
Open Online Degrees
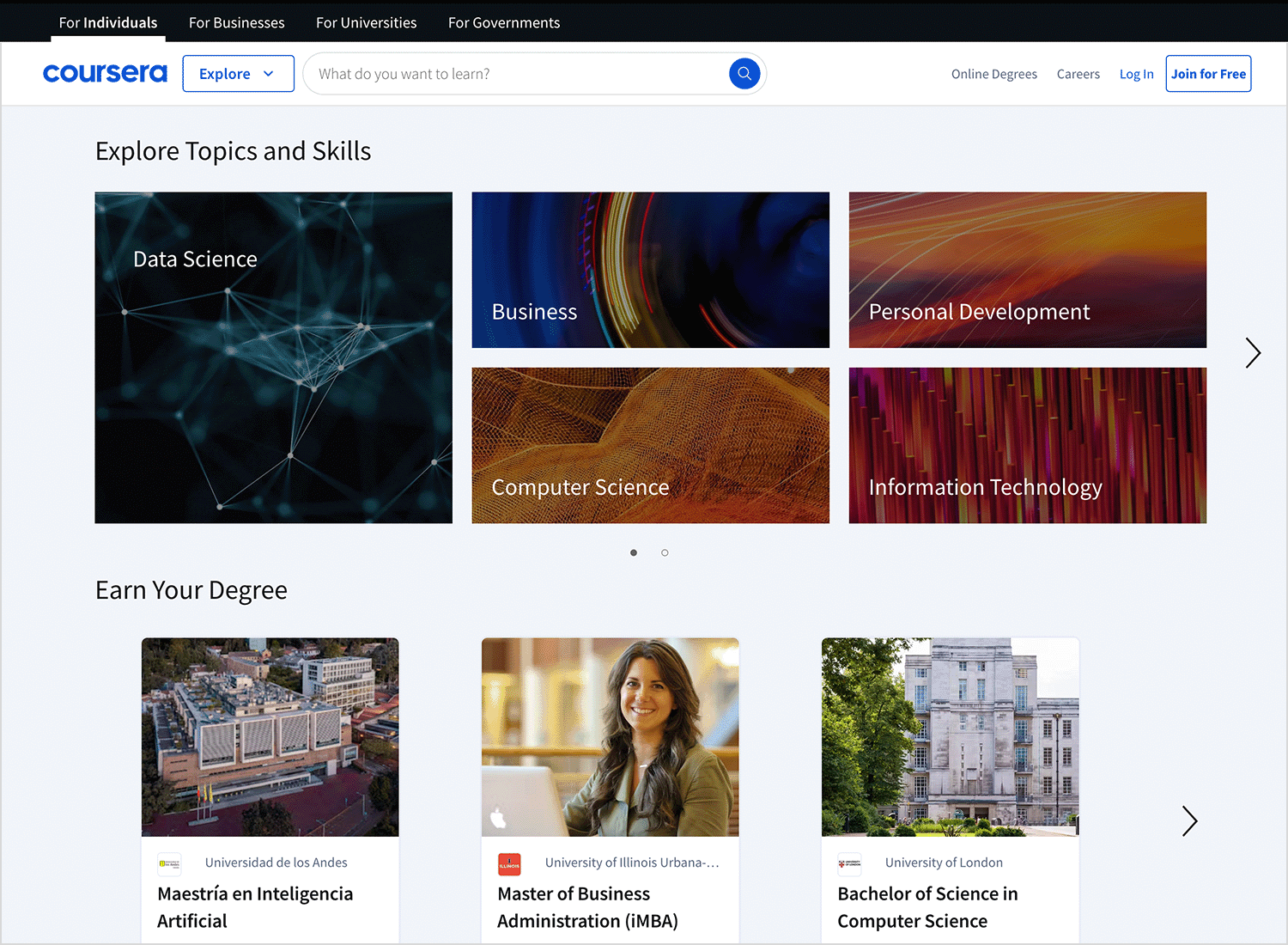pos(993,74)
